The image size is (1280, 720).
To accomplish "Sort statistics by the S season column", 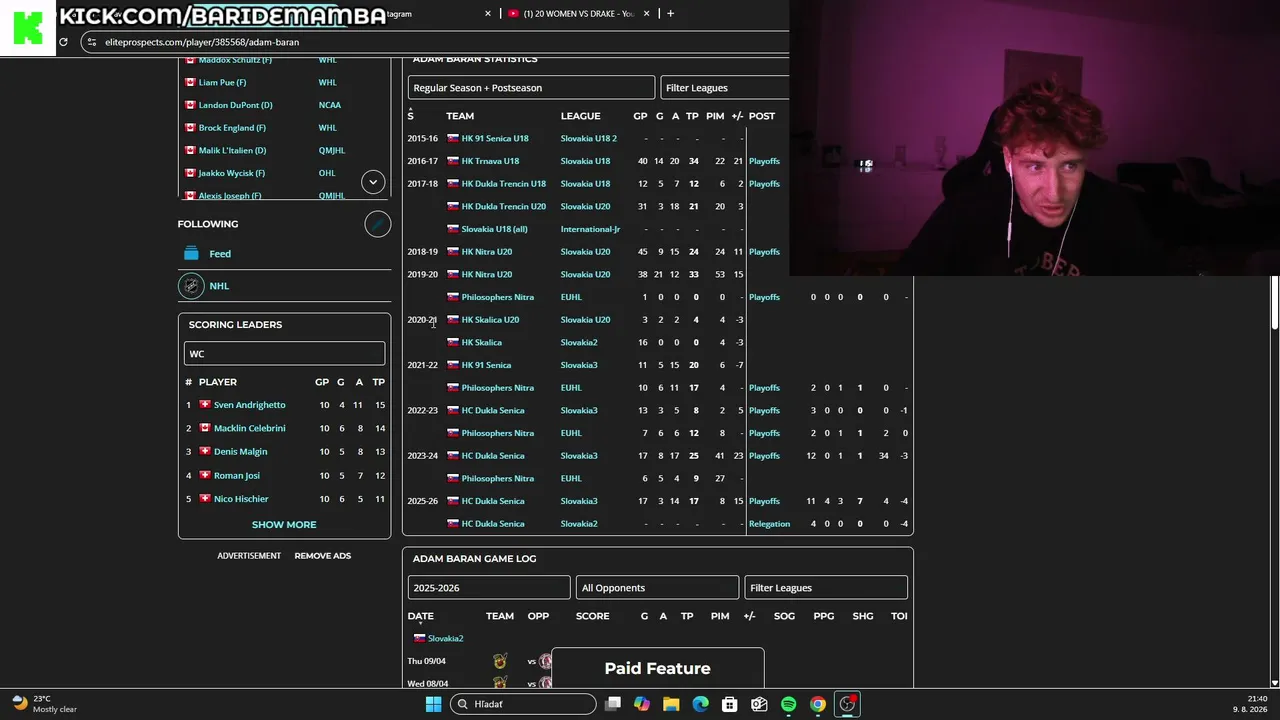I will tap(410, 116).
